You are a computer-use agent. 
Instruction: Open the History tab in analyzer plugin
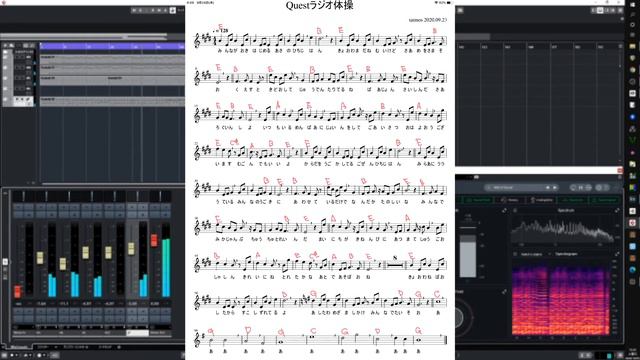[509, 200]
